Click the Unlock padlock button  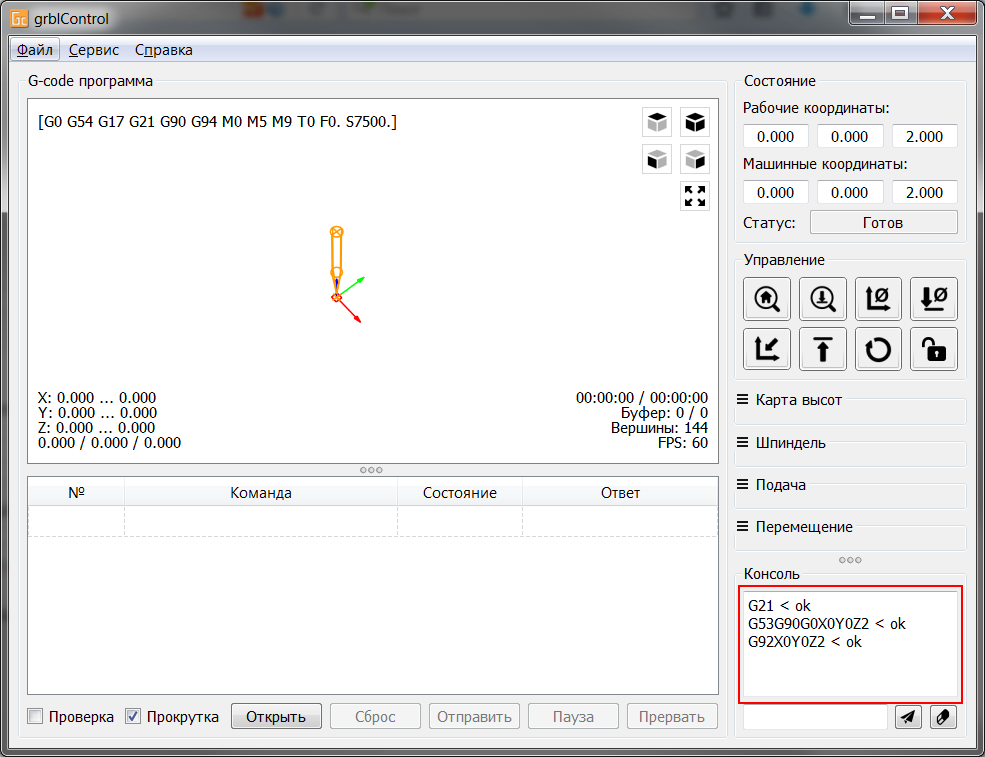click(x=933, y=349)
